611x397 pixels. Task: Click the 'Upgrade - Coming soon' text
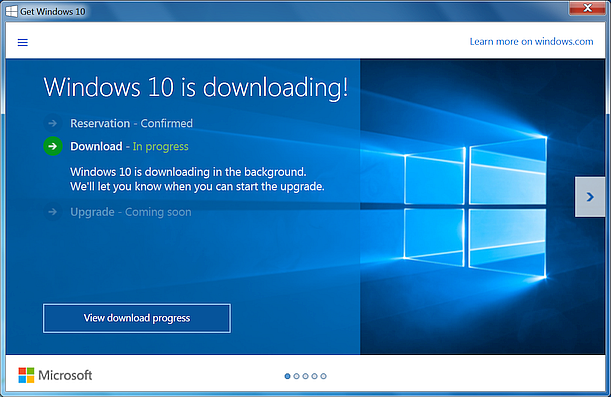pyautogui.click(x=131, y=212)
